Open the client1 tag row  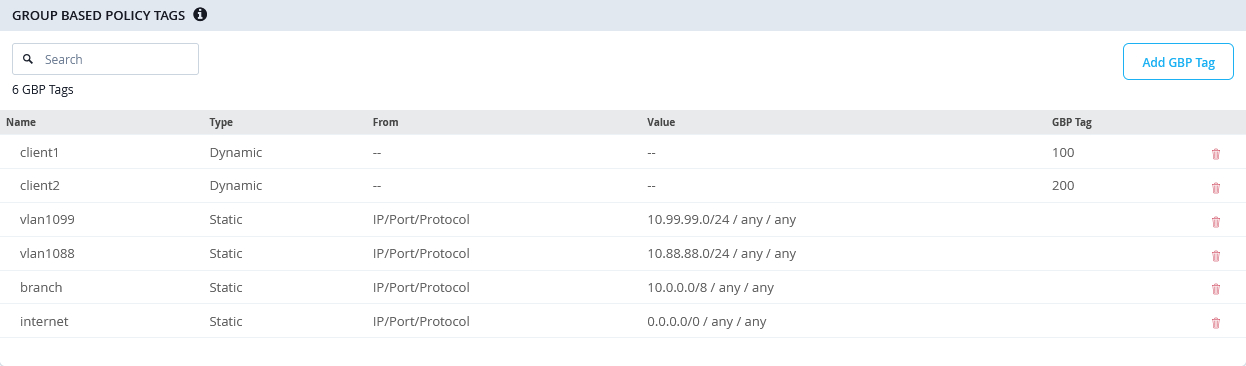click(623, 153)
